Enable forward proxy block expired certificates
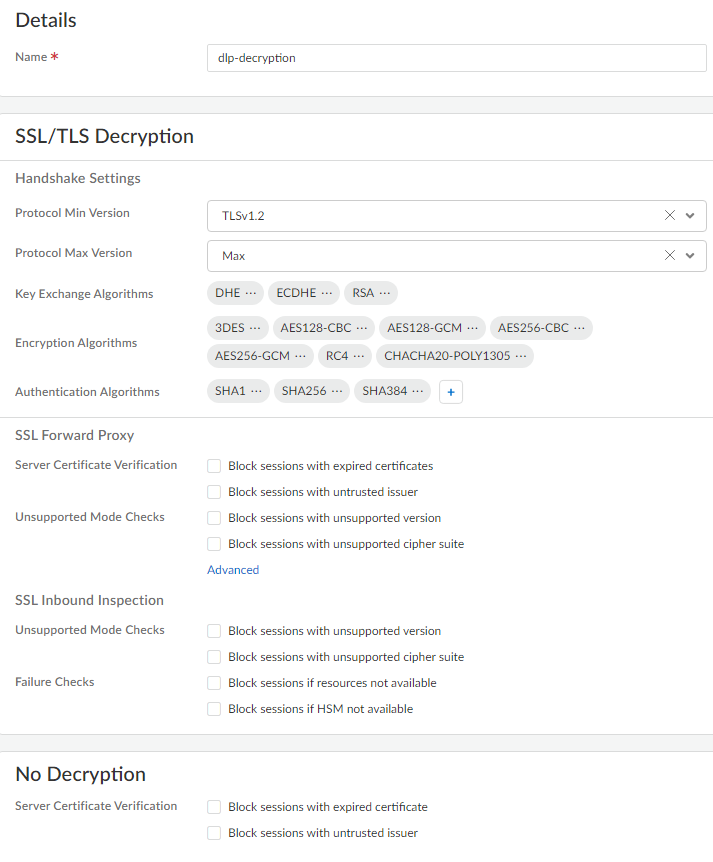The height and width of the screenshot is (862, 713). (x=214, y=466)
